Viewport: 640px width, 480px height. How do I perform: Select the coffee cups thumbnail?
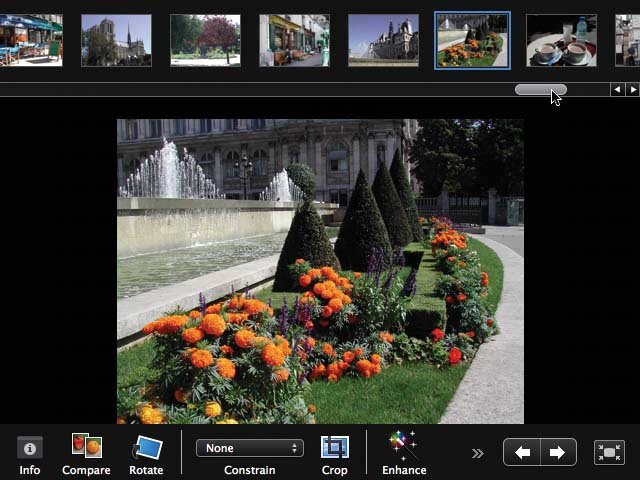click(561, 40)
